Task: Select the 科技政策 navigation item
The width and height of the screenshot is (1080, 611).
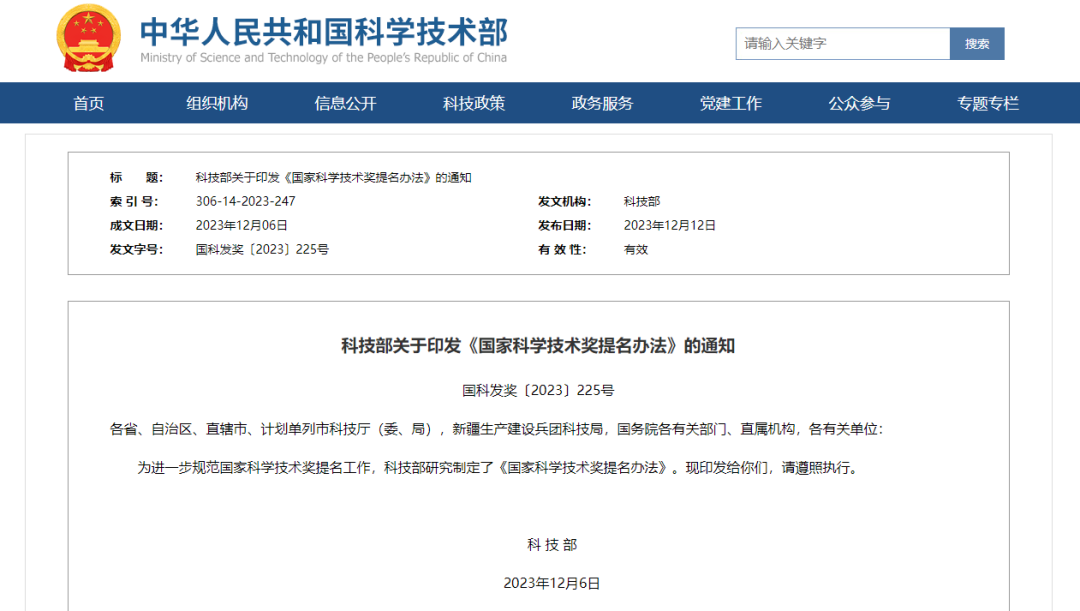Action: tap(474, 103)
